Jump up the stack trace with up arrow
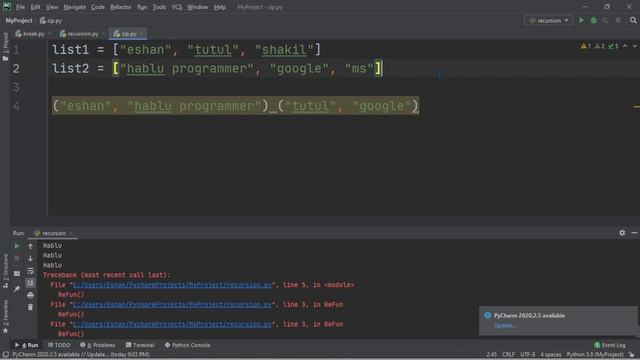Screen dimensions: 640x360 click(30, 246)
